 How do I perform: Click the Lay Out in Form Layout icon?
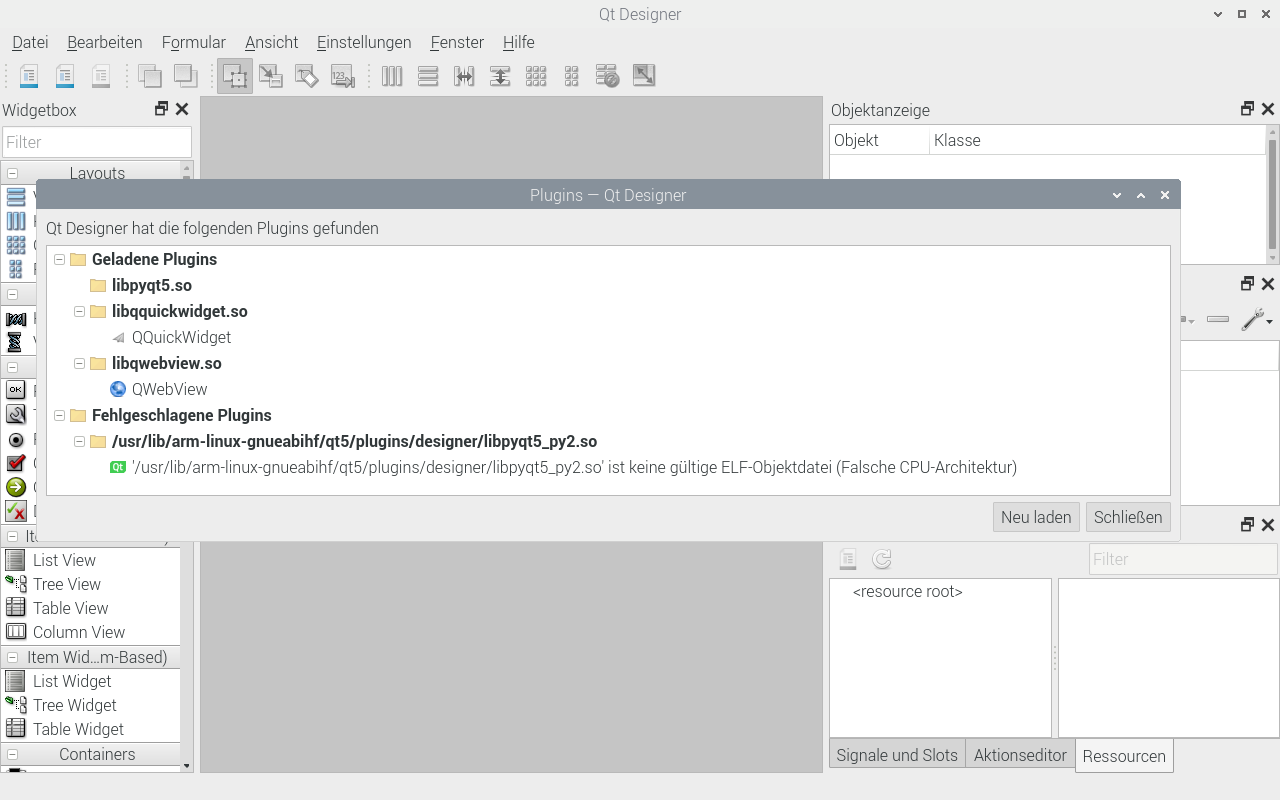(572, 76)
